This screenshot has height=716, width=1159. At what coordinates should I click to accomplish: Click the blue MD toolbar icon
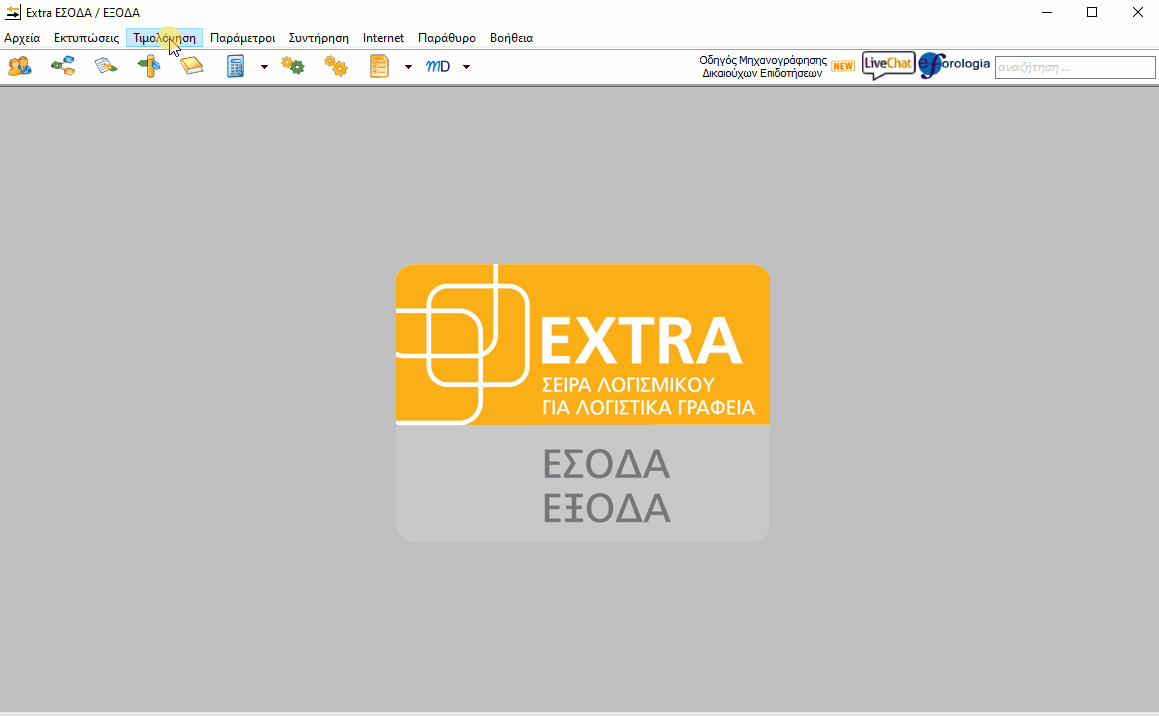point(438,67)
